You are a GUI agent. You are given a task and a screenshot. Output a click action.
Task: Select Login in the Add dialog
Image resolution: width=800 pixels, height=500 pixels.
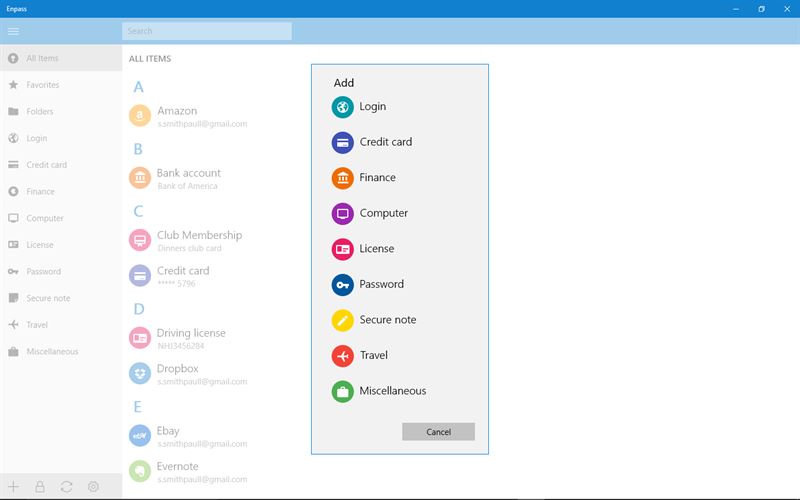[372, 106]
